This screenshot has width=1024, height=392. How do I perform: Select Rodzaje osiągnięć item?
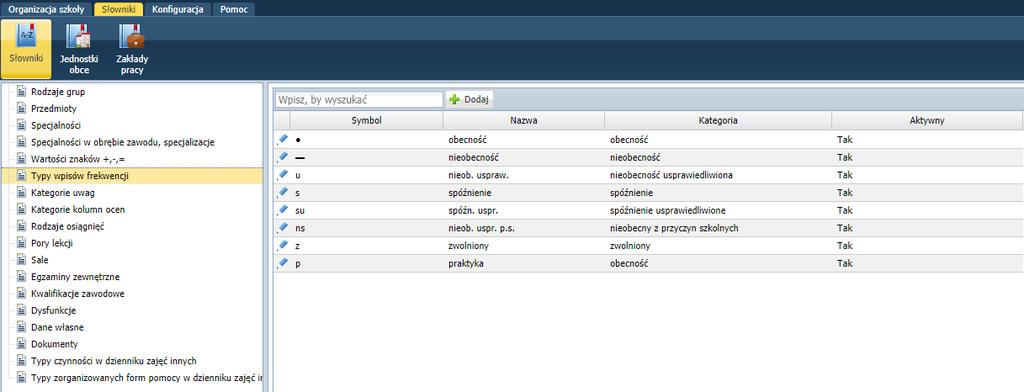point(68,226)
